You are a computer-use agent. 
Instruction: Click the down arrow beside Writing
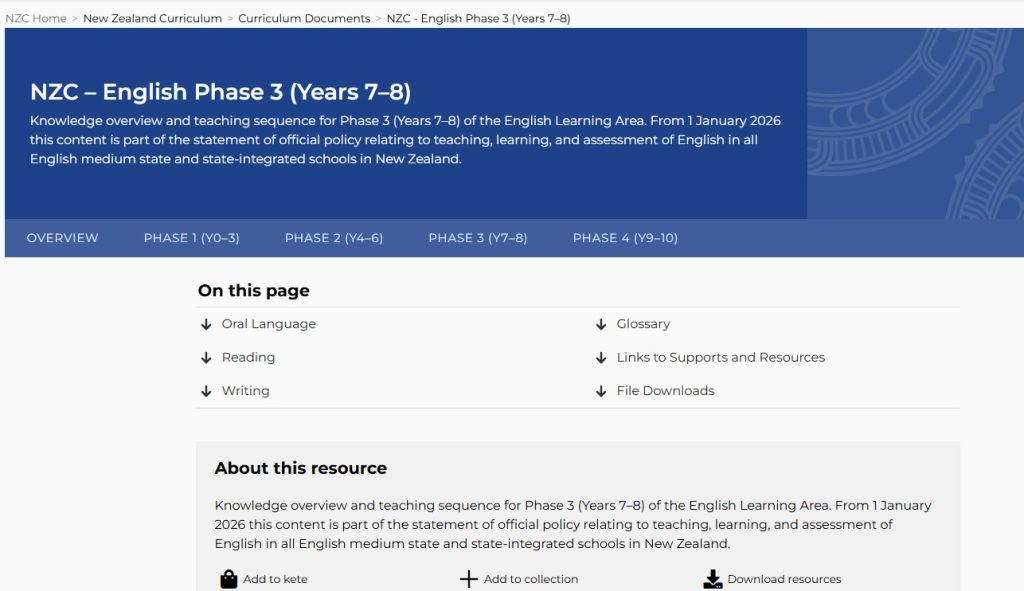coord(206,391)
